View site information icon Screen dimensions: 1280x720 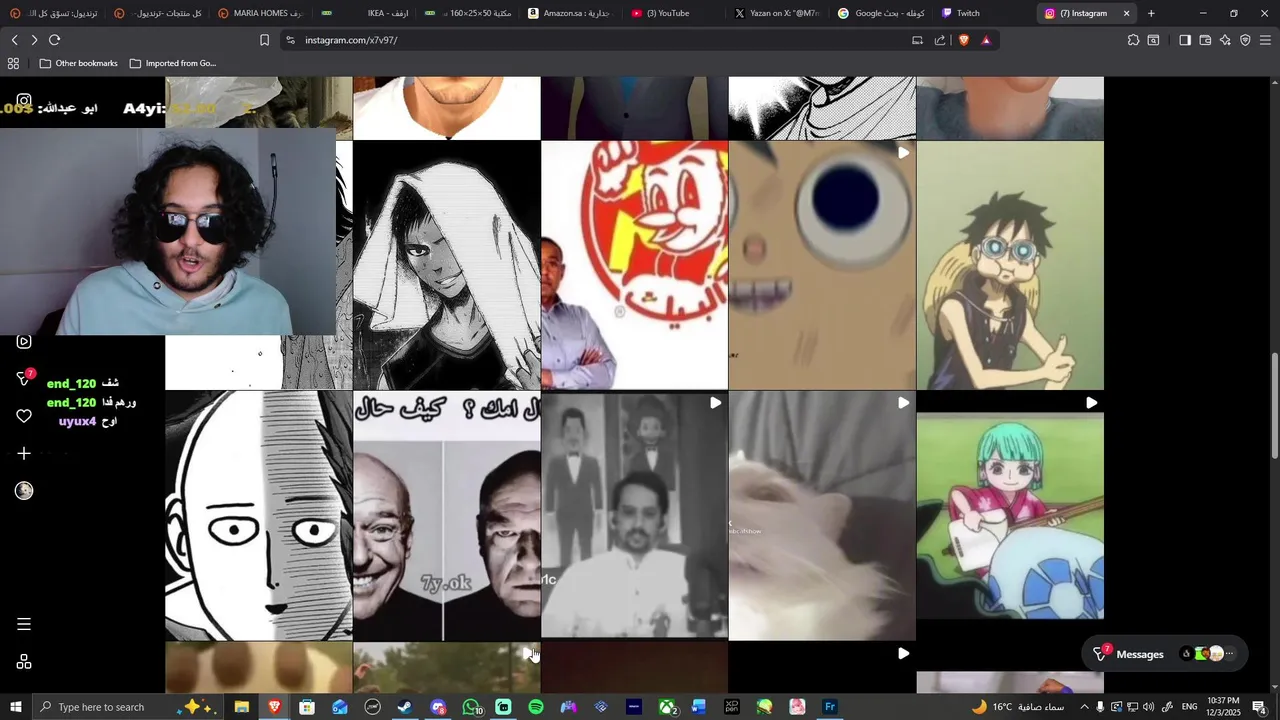[x=290, y=40]
